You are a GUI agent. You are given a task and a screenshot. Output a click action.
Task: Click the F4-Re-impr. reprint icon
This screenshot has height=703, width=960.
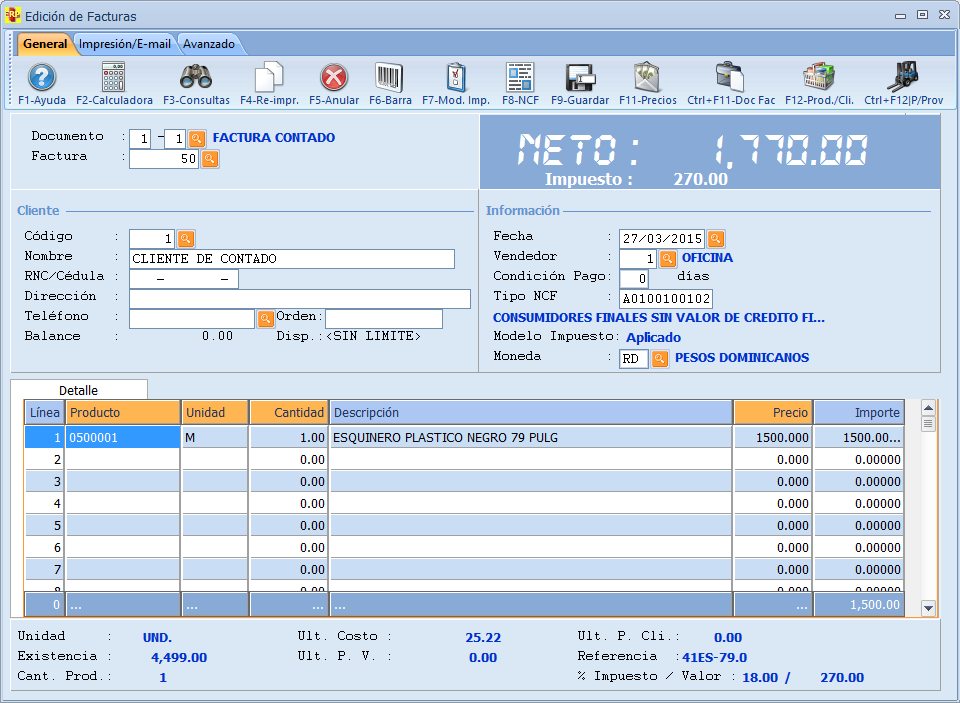(x=269, y=78)
